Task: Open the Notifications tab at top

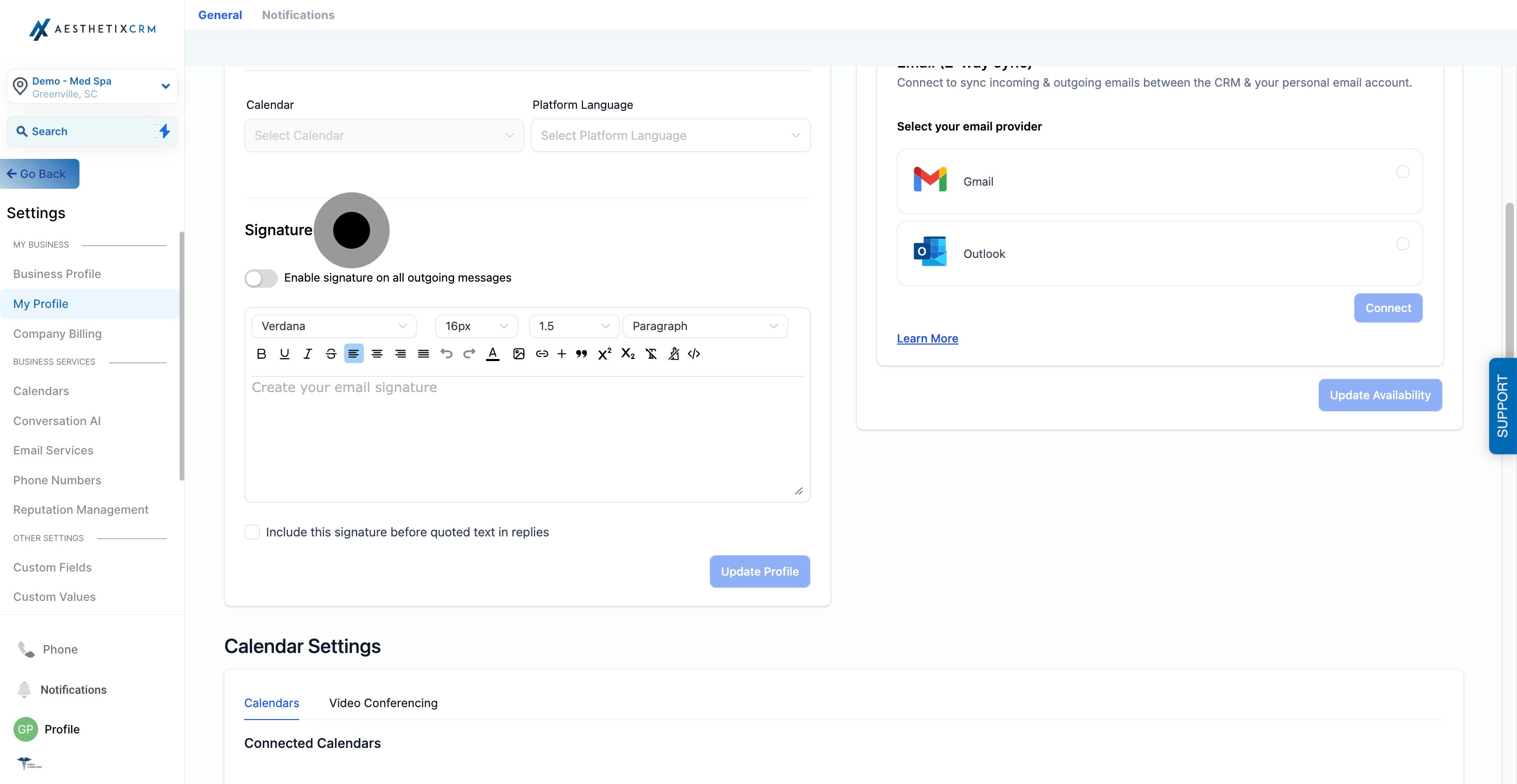Action: [298, 15]
